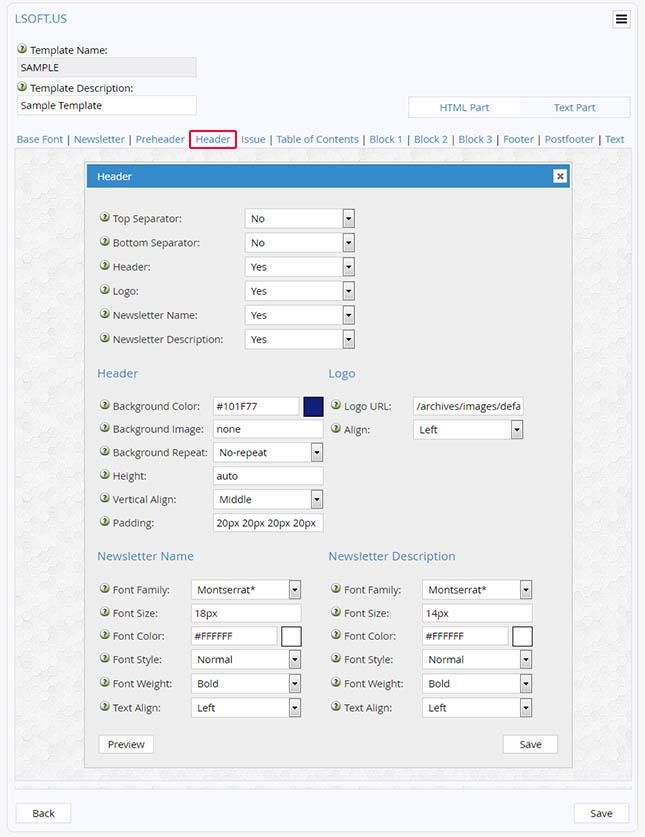Click Save in the Header dialog

tap(530, 744)
